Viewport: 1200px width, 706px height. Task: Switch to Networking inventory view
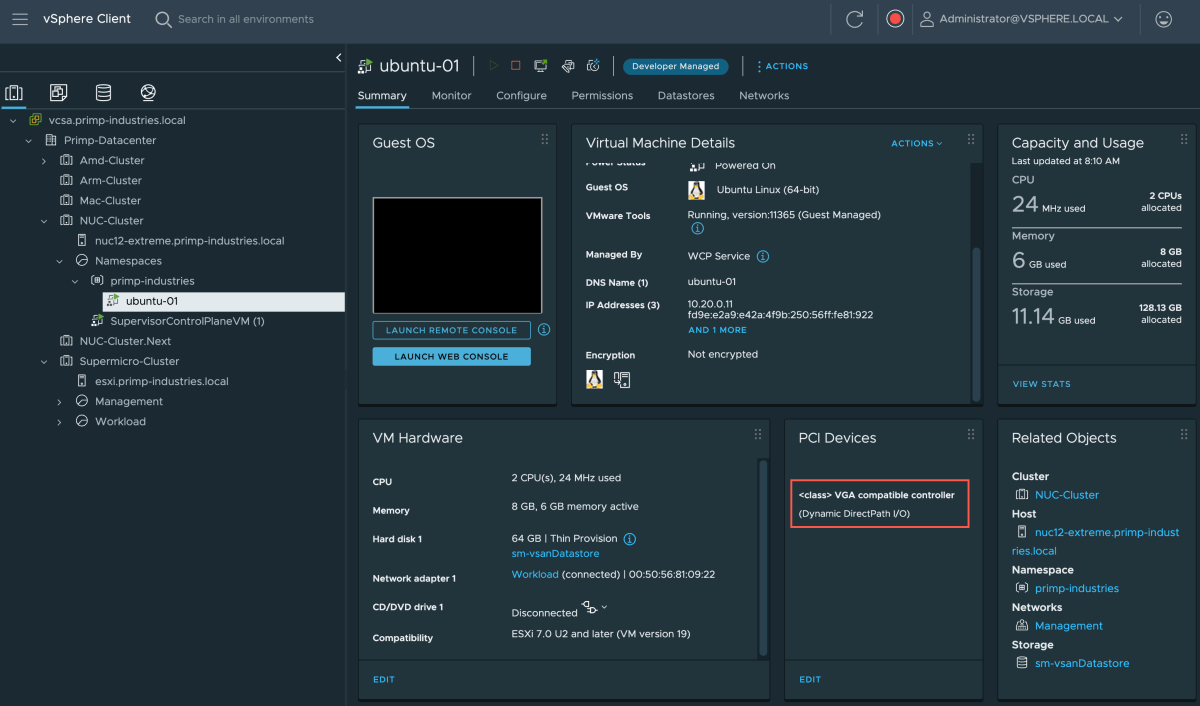[148, 93]
